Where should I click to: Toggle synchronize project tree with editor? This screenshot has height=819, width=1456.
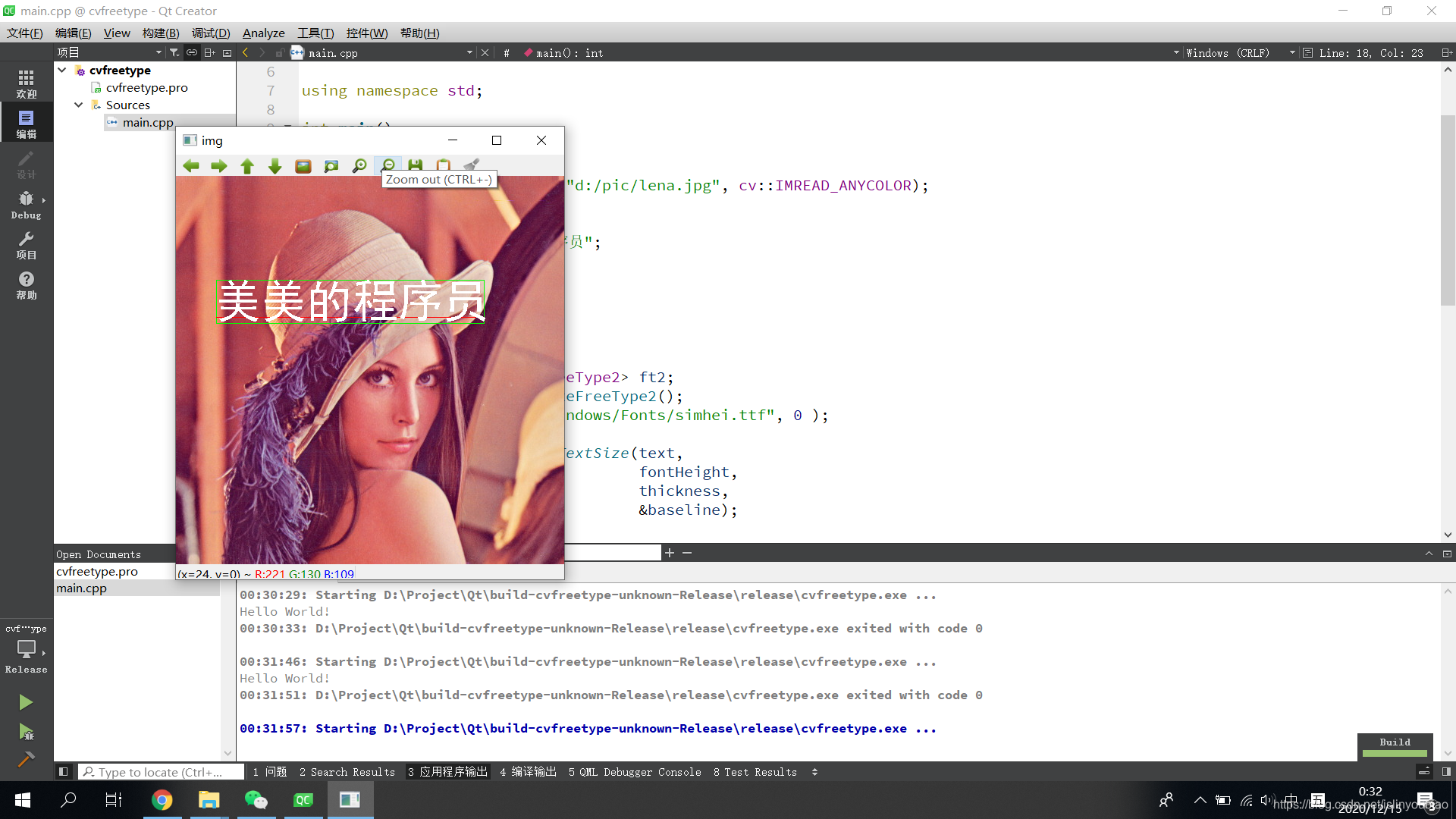coord(192,52)
